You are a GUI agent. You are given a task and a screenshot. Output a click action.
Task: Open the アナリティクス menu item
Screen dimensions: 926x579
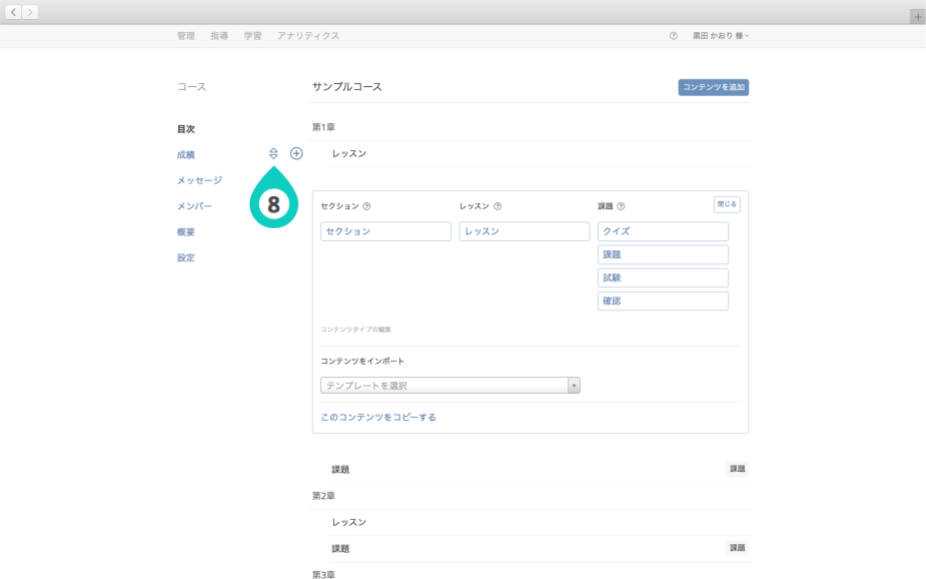[x=308, y=36]
